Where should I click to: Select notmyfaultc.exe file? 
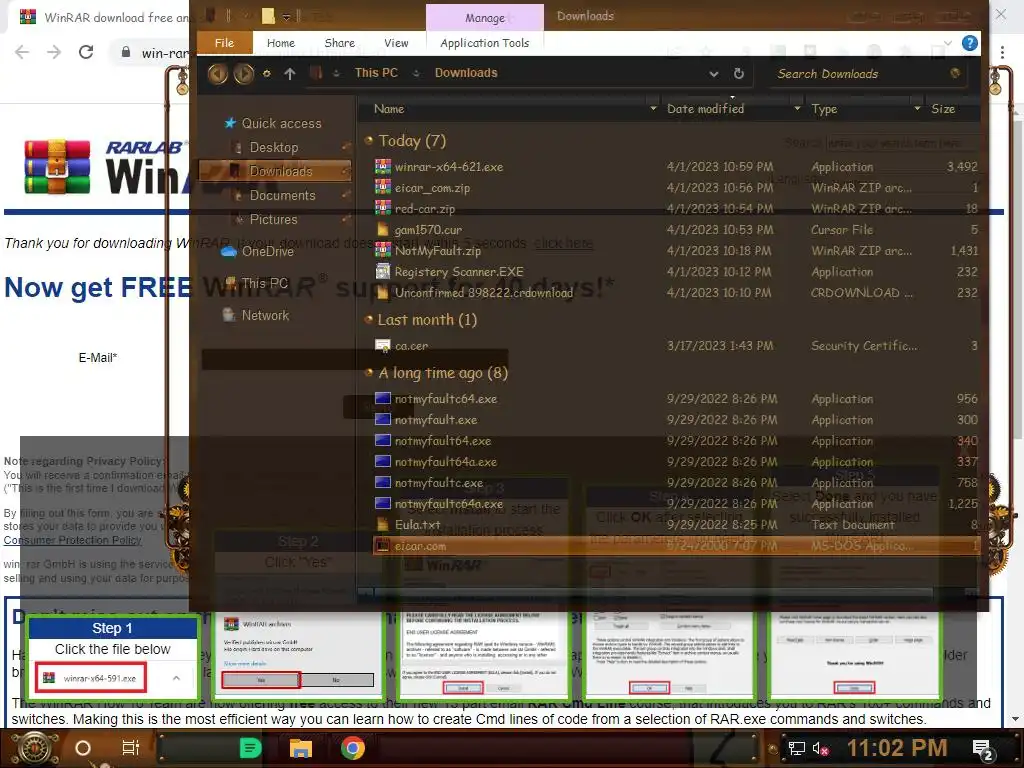click(x=439, y=483)
